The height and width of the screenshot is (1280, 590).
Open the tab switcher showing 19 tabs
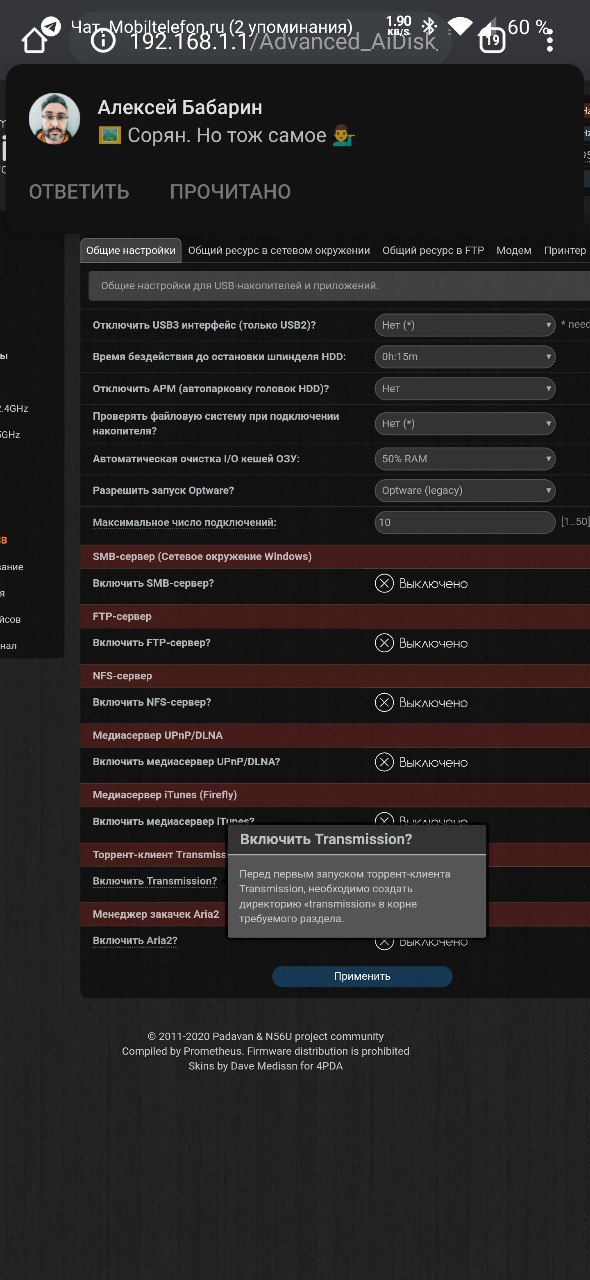[492, 41]
